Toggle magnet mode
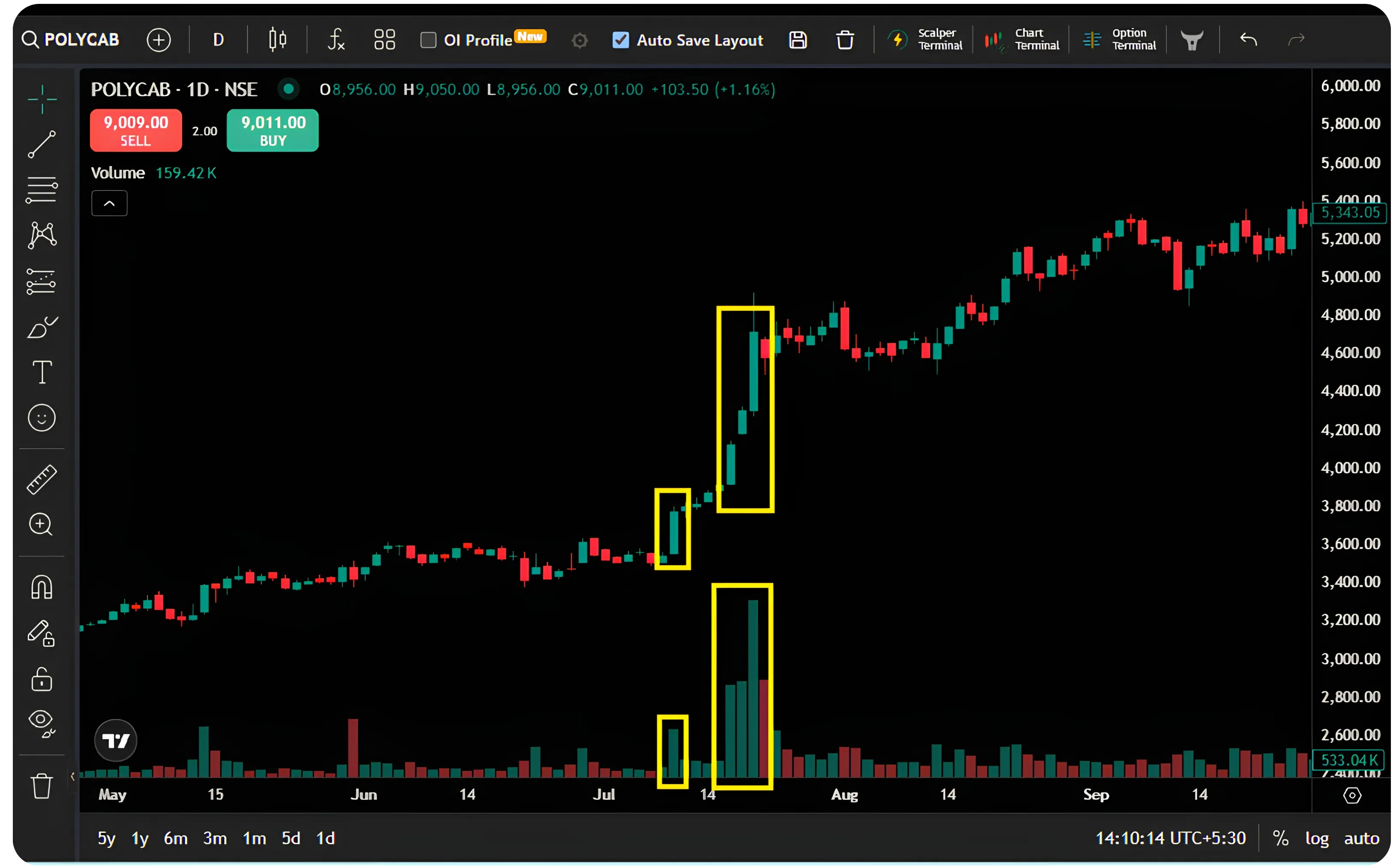The height and width of the screenshot is (868, 1399). pyautogui.click(x=42, y=587)
